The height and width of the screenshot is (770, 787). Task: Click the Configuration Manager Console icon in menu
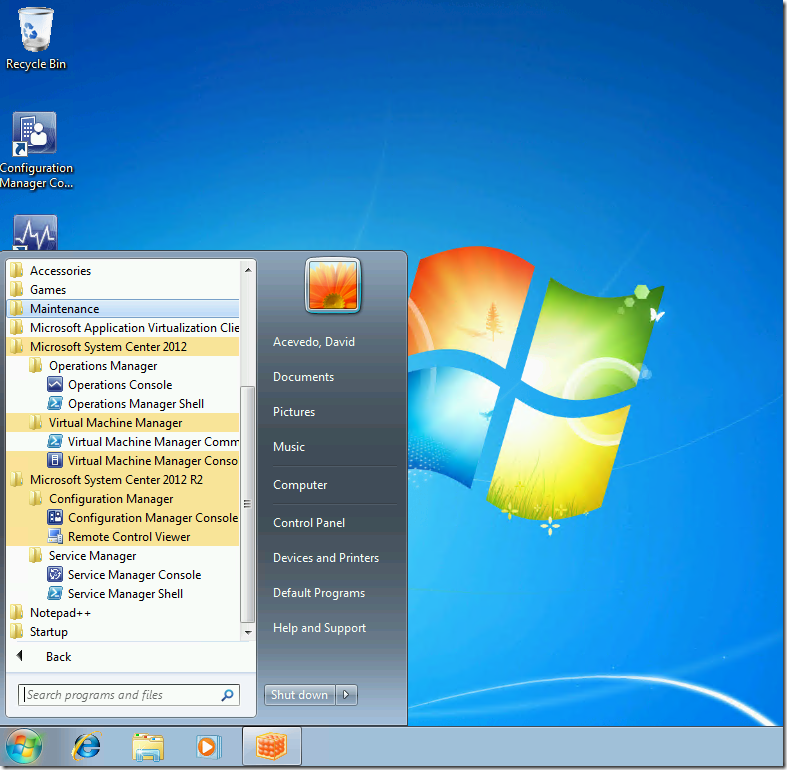(55, 518)
